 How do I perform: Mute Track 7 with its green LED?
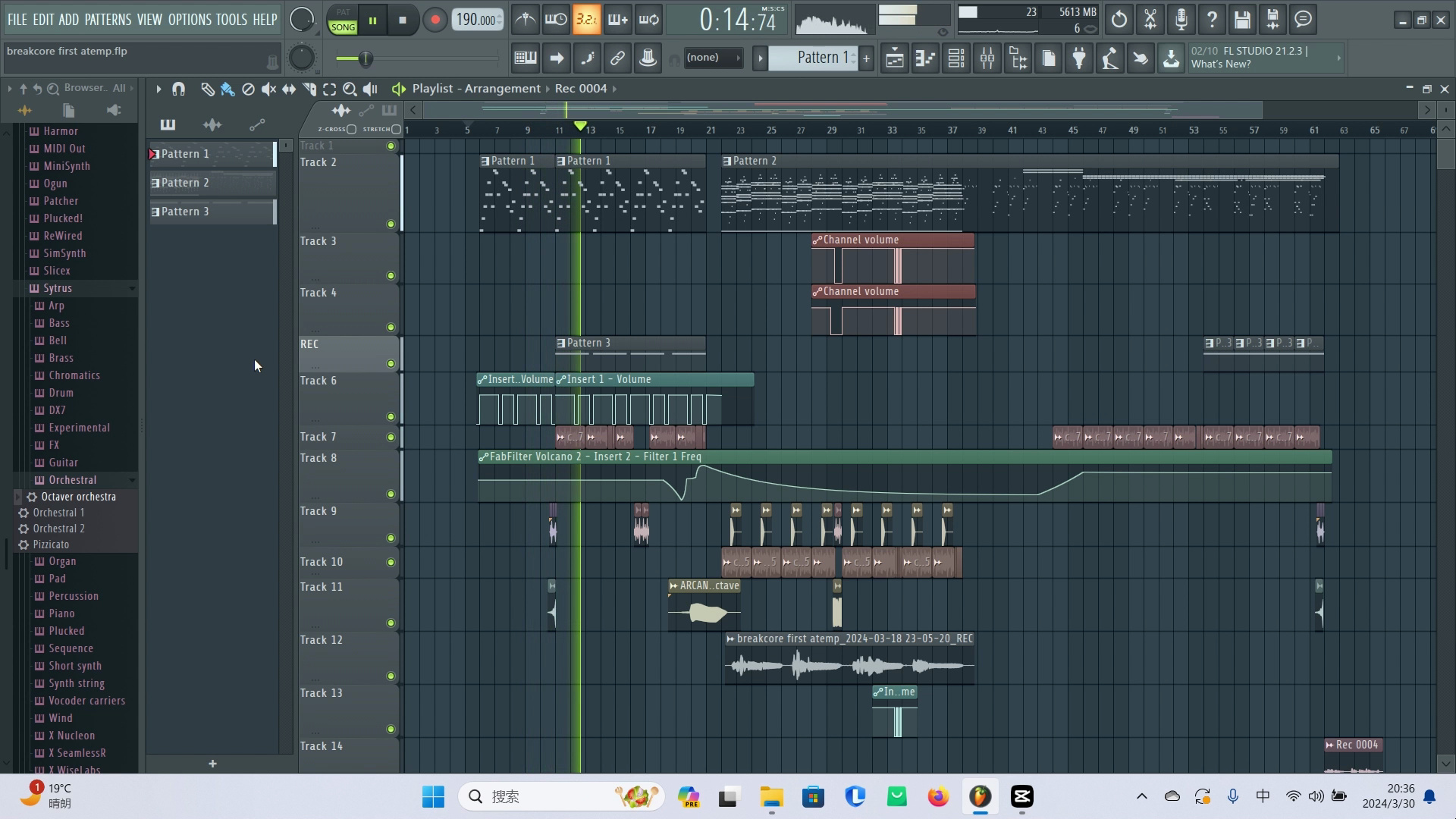(391, 437)
